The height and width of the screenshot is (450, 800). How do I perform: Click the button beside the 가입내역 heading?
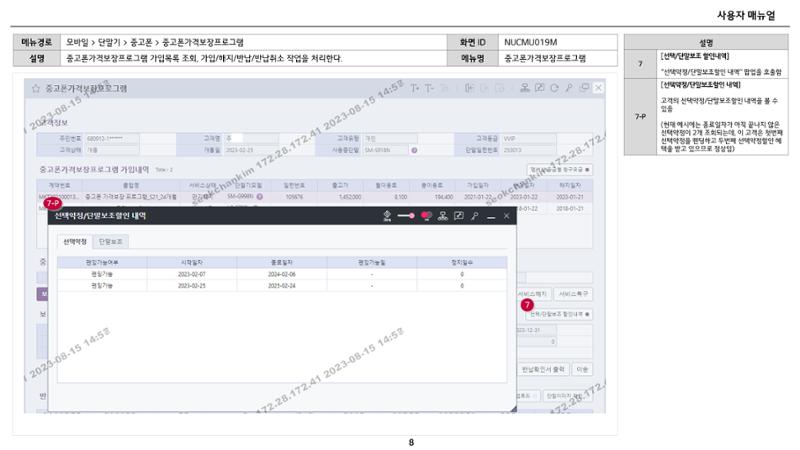(x=560, y=169)
